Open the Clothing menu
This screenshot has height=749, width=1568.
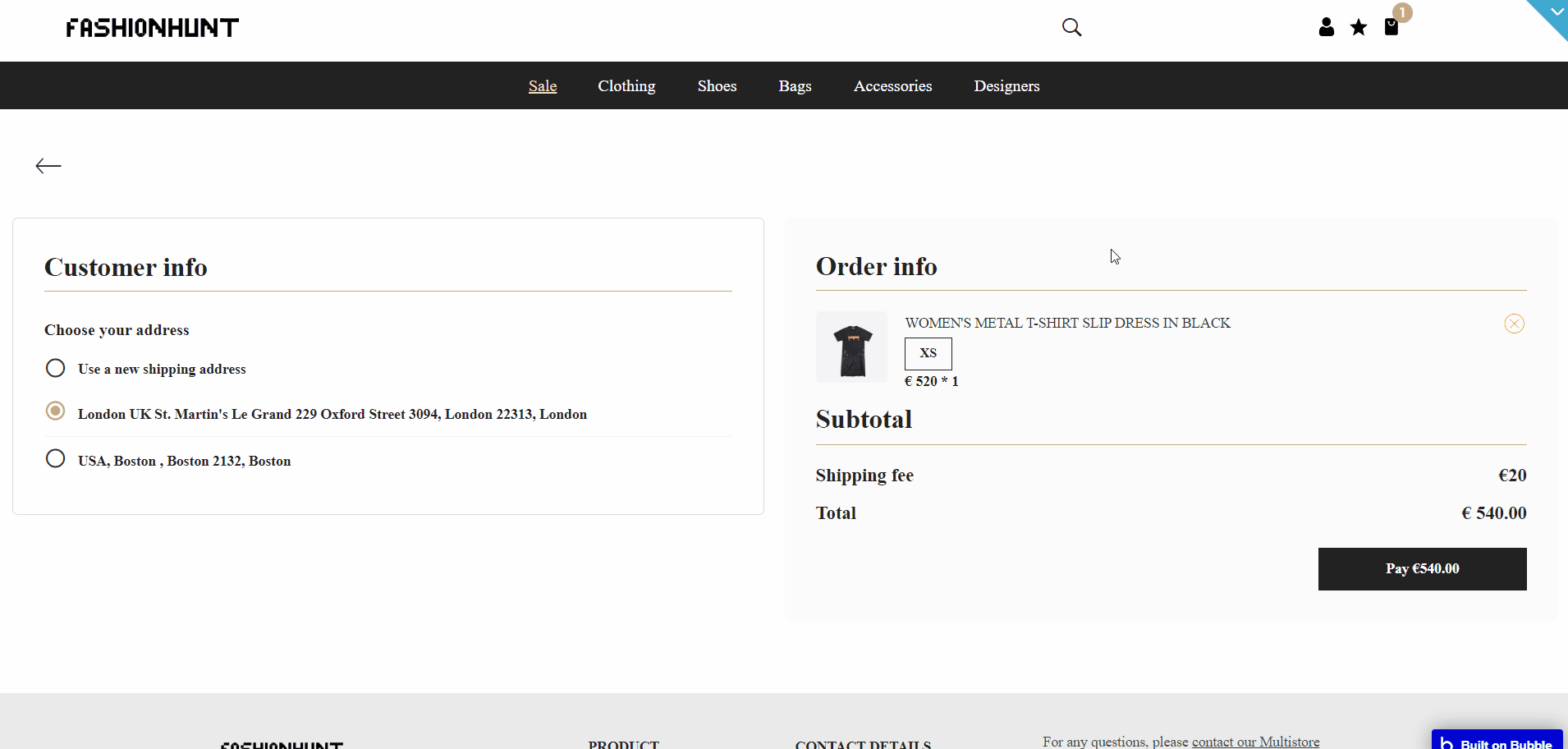(626, 86)
